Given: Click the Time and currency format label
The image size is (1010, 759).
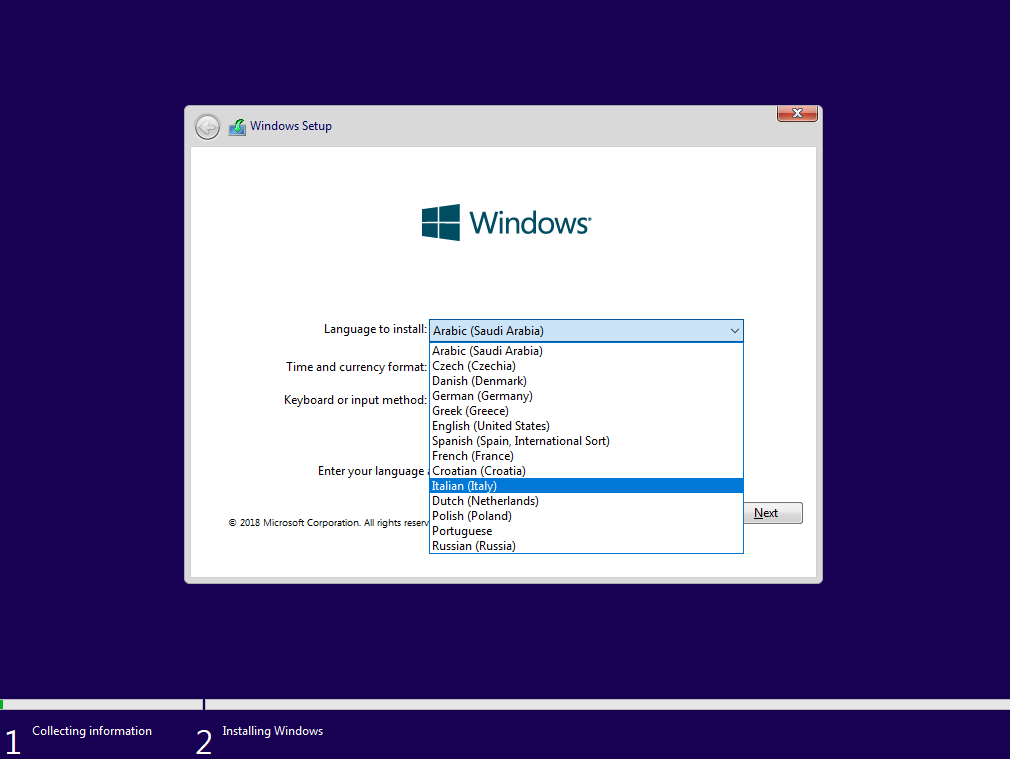Looking at the screenshot, I should point(356,367).
